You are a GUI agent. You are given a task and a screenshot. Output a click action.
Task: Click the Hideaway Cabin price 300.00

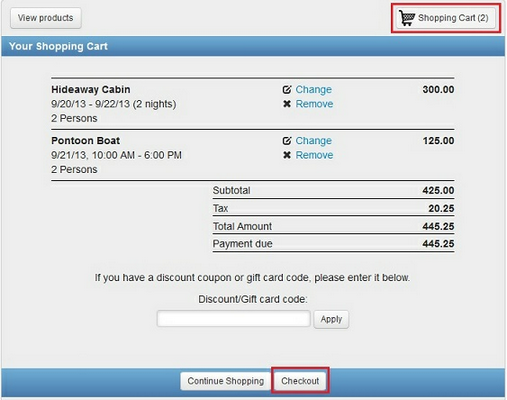(x=438, y=89)
